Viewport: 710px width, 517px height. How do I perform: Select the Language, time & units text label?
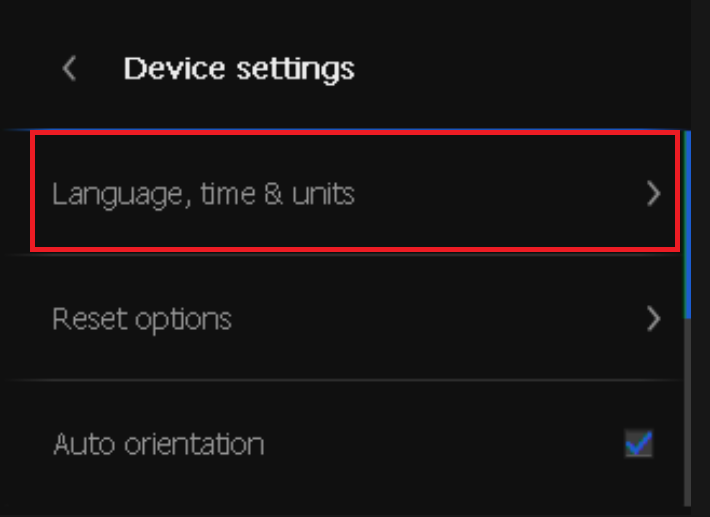coord(203,193)
